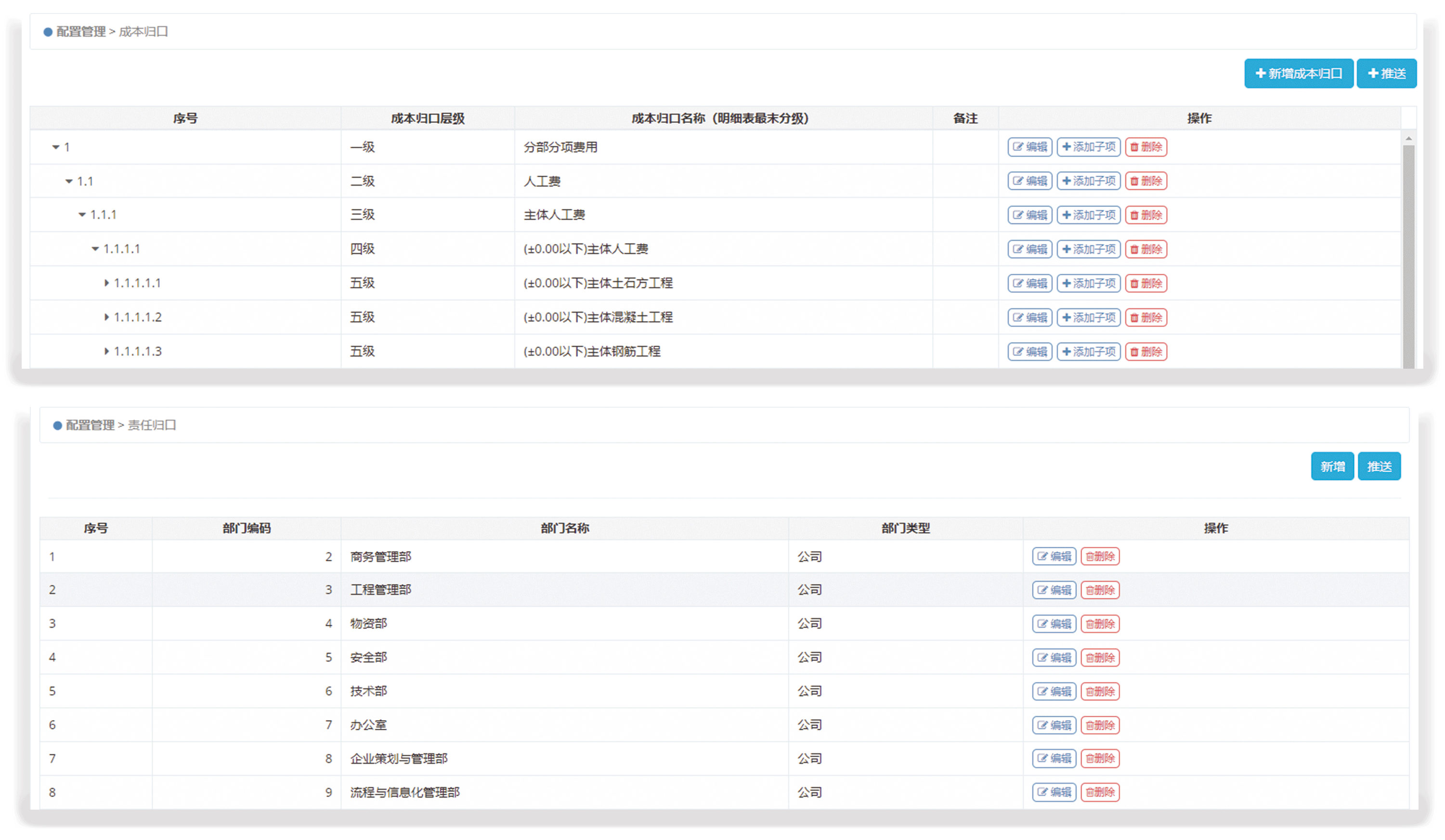This screenshot has height=840, width=1445.
Task: Open 配置管理 breadcrumb above 责任归口
Action: pos(90,425)
